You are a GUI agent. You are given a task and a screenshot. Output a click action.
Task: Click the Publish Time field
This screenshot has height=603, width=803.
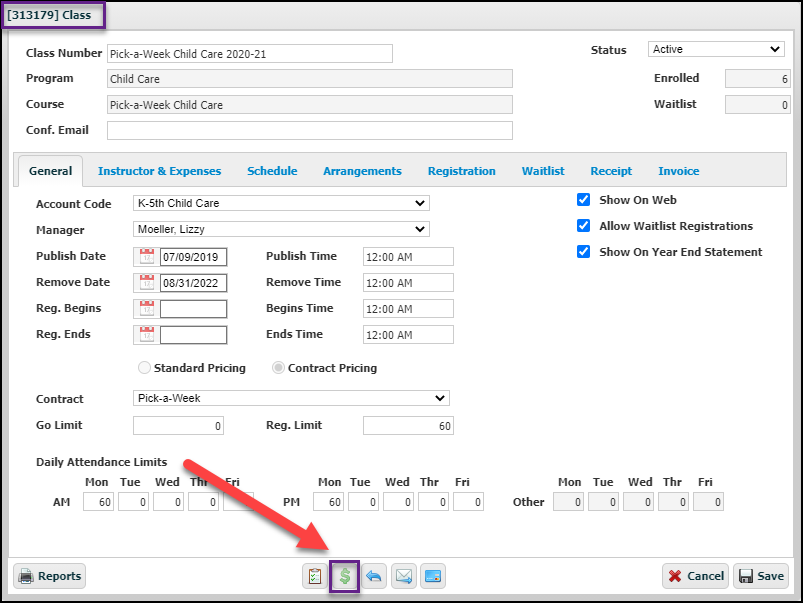[408, 257]
